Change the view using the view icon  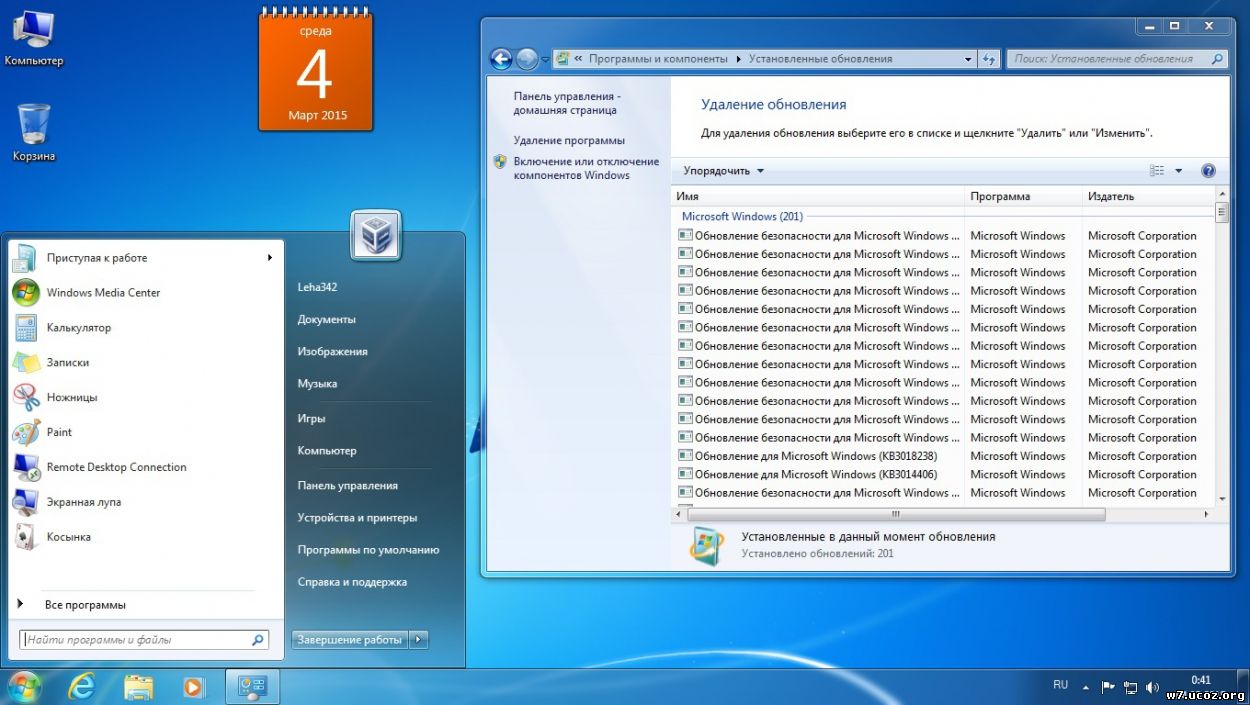coord(1157,171)
